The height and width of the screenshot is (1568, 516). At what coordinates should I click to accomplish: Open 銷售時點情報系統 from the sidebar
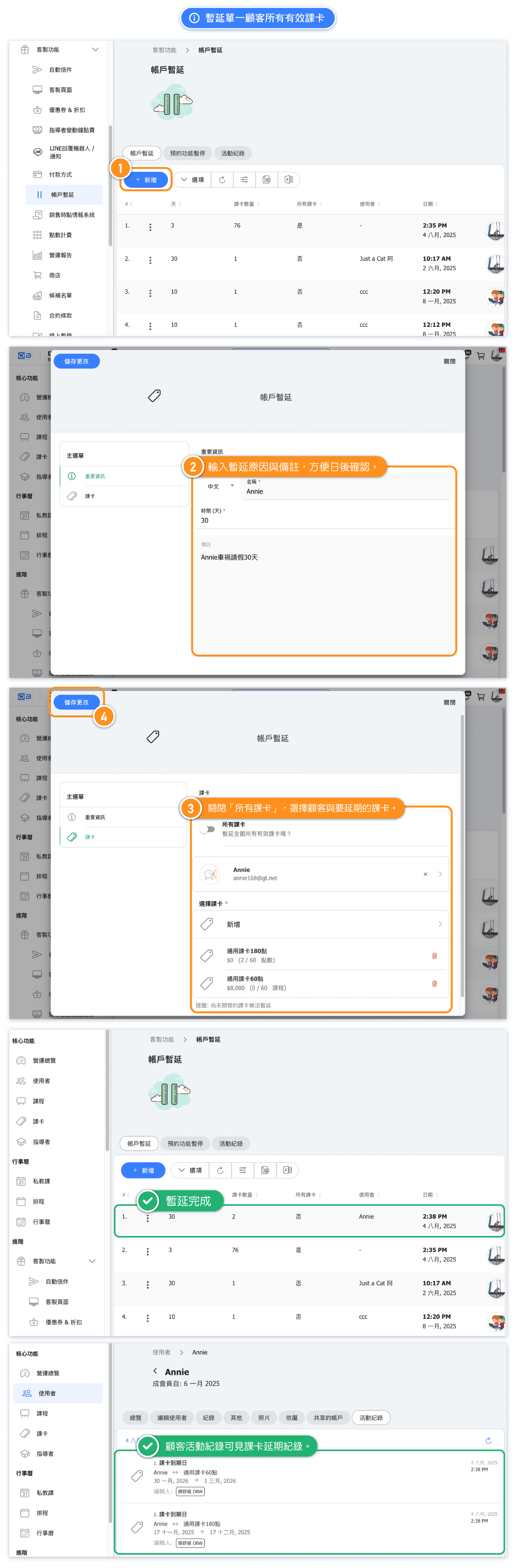71,215
